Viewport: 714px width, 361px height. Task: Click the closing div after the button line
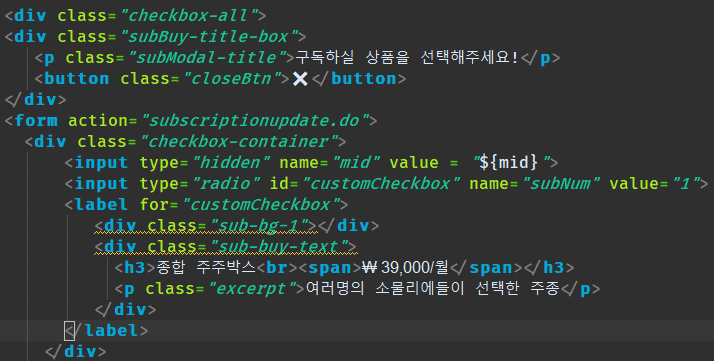[36, 100]
